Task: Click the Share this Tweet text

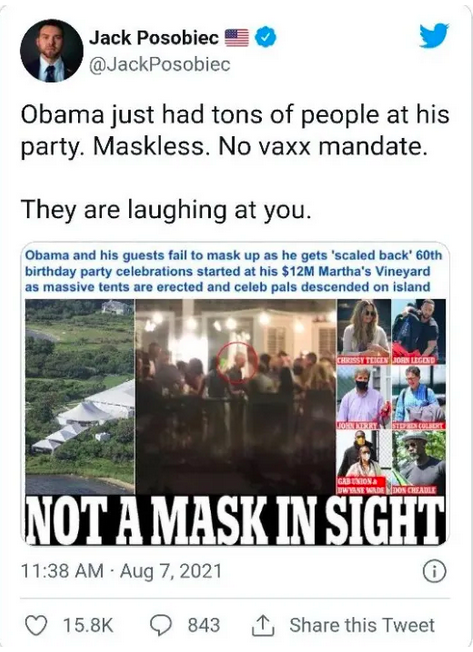Action: point(362,625)
